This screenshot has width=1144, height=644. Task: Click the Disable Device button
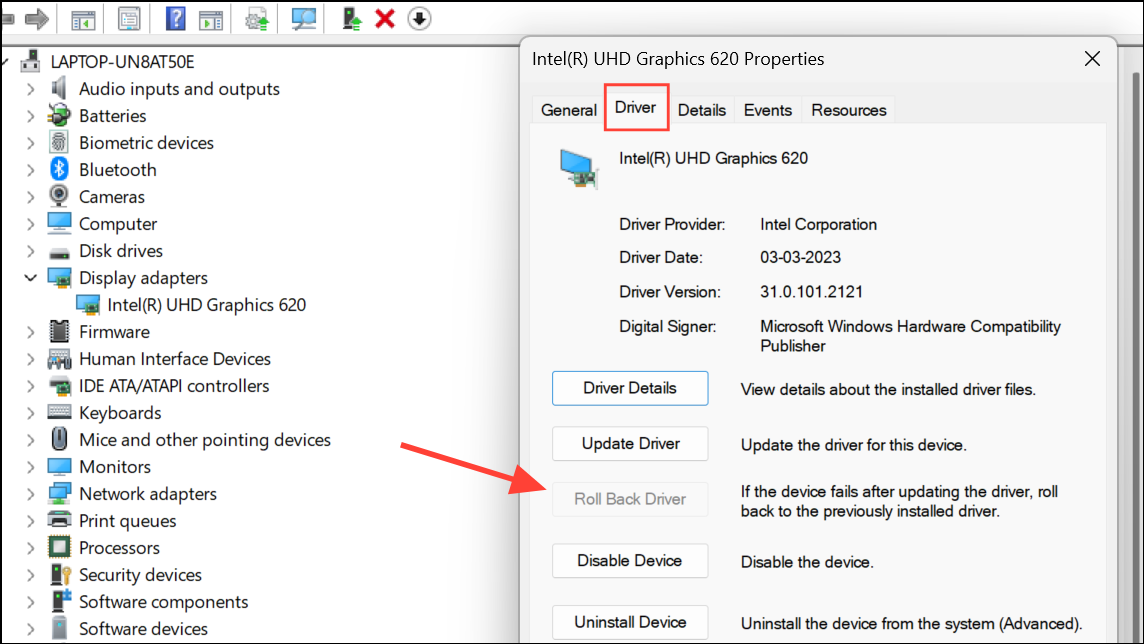coord(630,561)
